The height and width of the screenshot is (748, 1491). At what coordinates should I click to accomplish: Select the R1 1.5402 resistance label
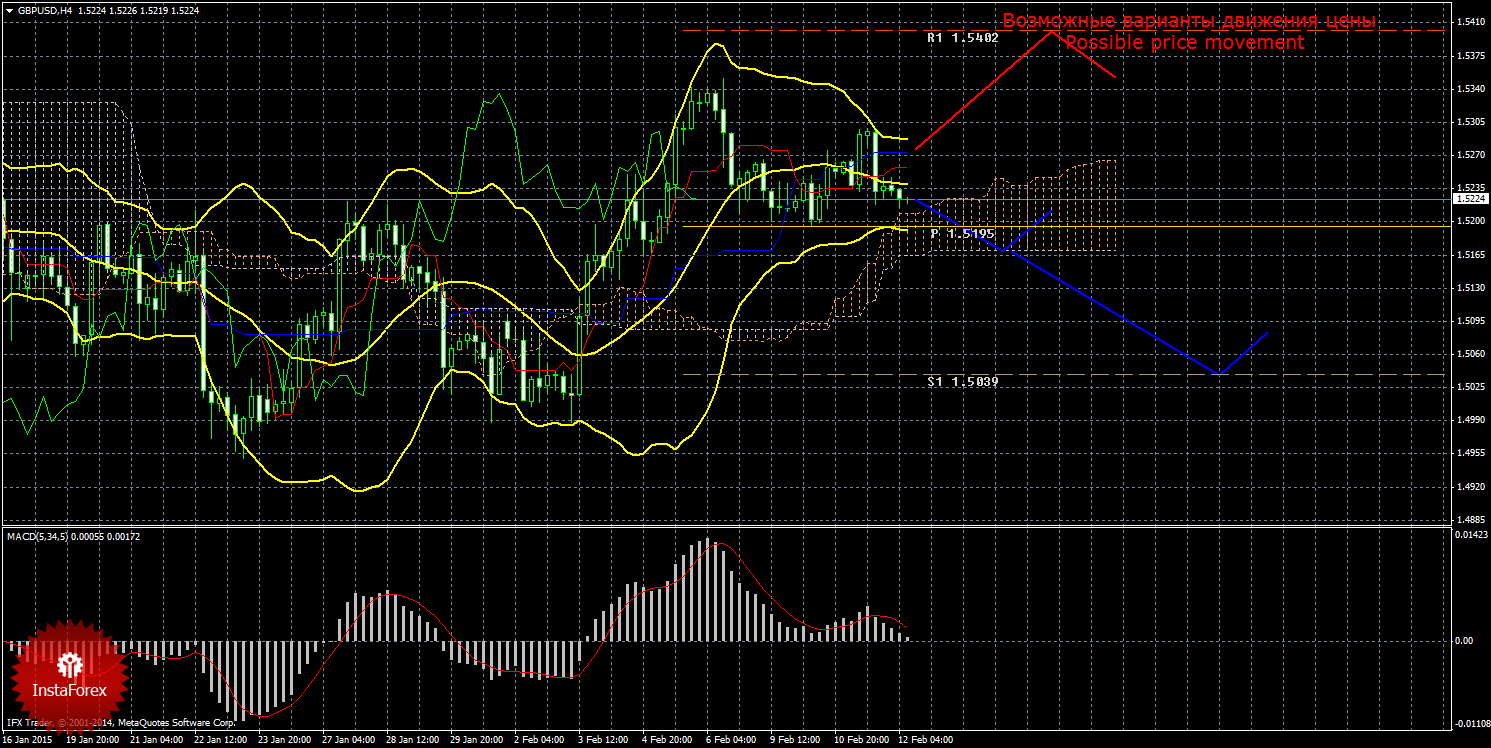pyautogui.click(x=962, y=38)
